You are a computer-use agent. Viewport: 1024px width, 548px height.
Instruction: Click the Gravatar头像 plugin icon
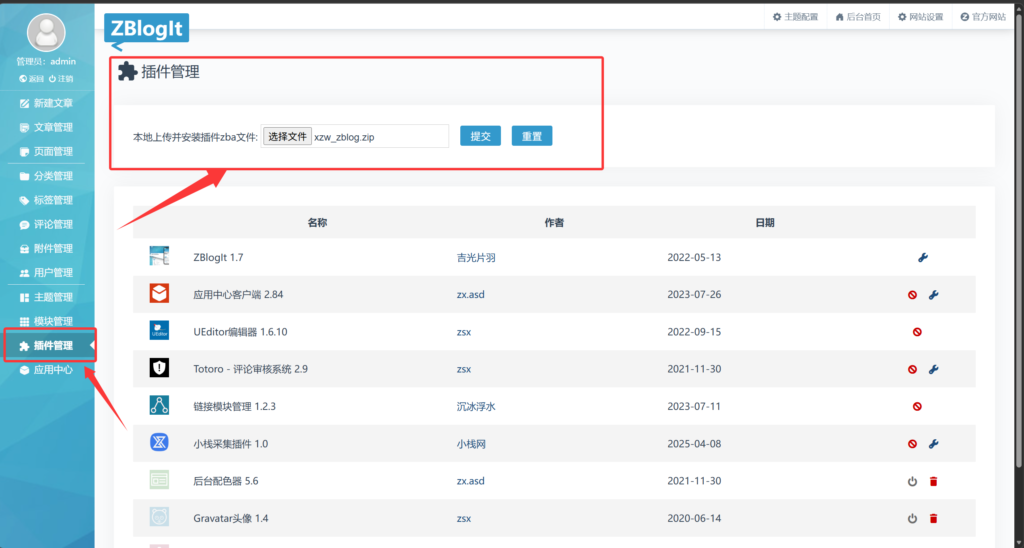[x=159, y=517]
